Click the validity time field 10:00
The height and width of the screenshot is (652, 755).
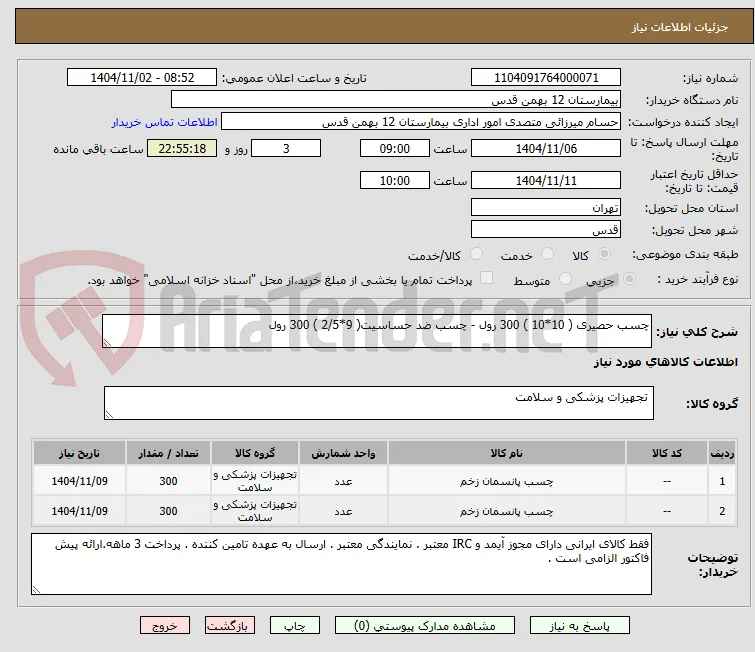click(395, 181)
